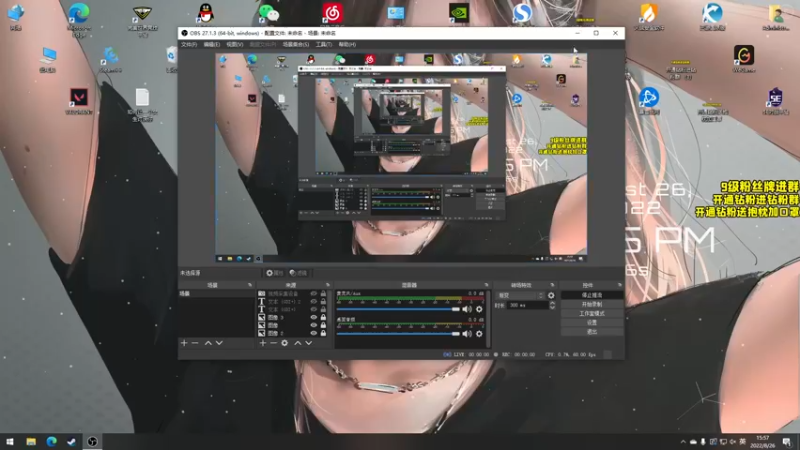Pop out the Scenes dock panel

[x=249, y=285]
